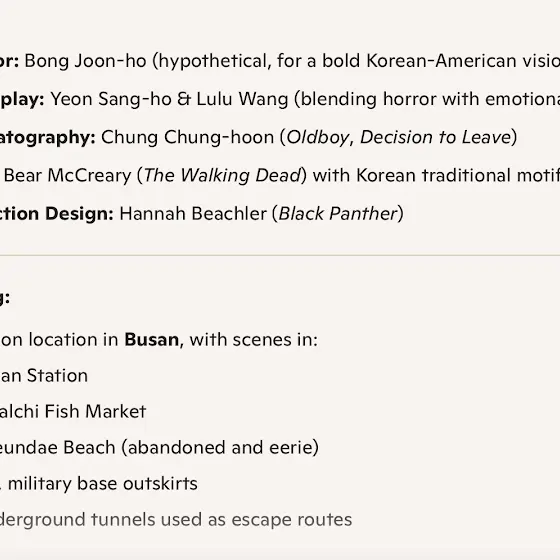Click the name Chung Chung-hoon
Image resolution: width=560 pixels, height=560 pixels.
[x=188, y=137]
